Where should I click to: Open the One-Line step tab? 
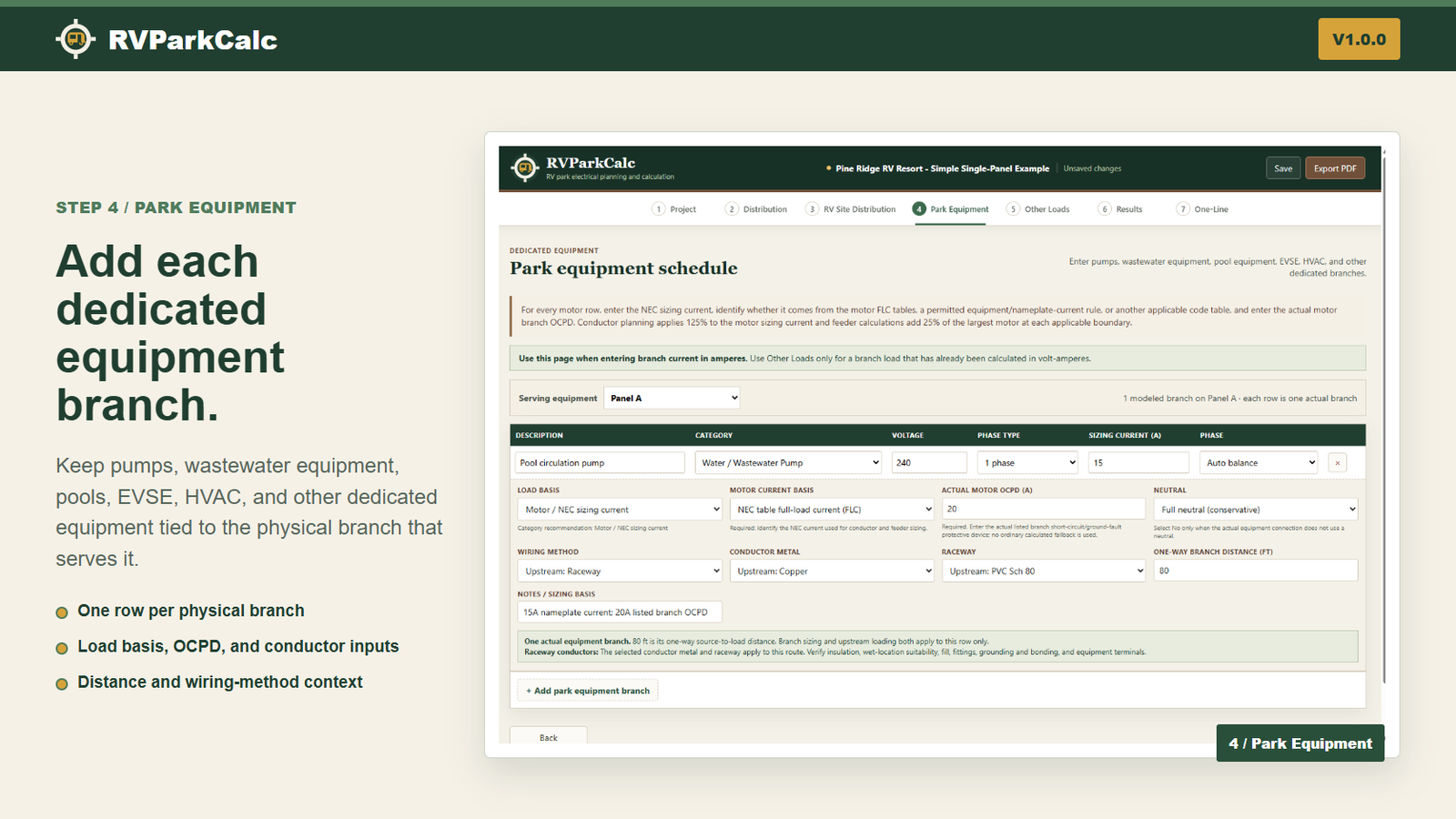(x=1202, y=209)
